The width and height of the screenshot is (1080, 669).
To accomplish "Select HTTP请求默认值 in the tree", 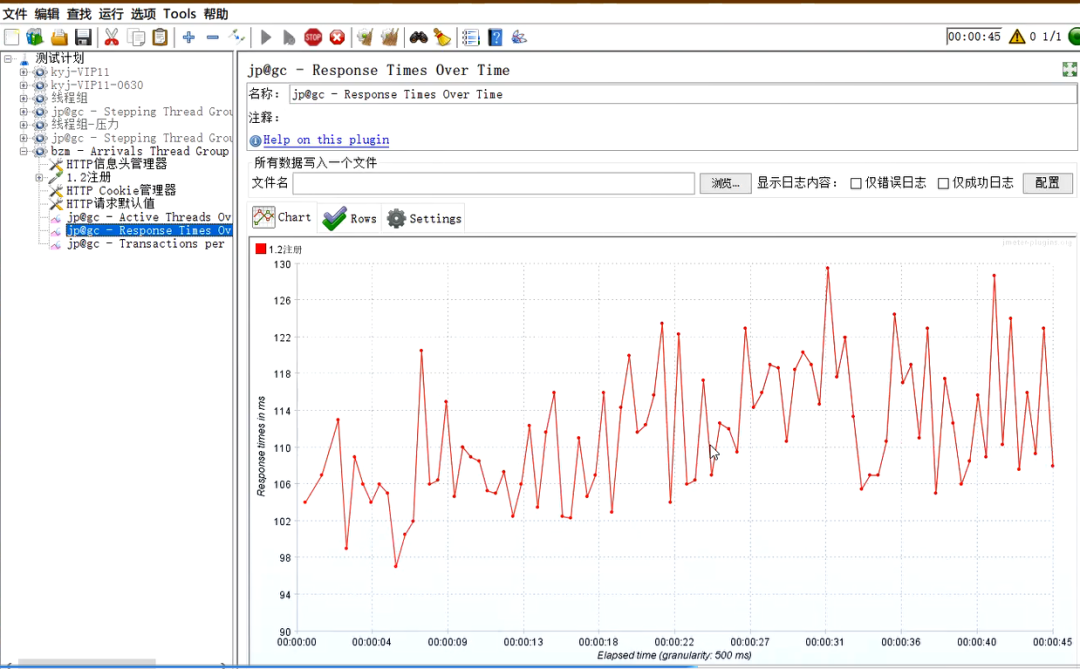I will pyautogui.click(x=110, y=203).
